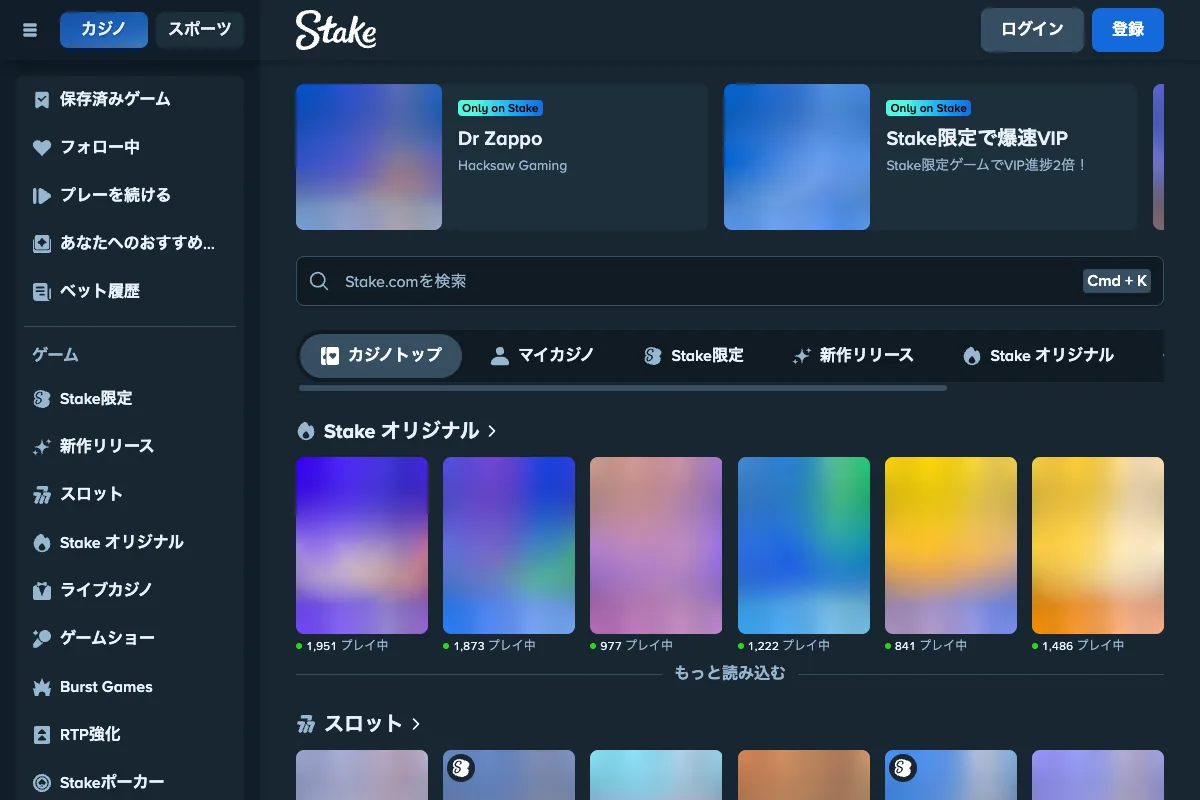Open the 新作リリース tab
Image resolution: width=1200 pixels, height=800 pixels.
pyautogui.click(x=853, y=355)
